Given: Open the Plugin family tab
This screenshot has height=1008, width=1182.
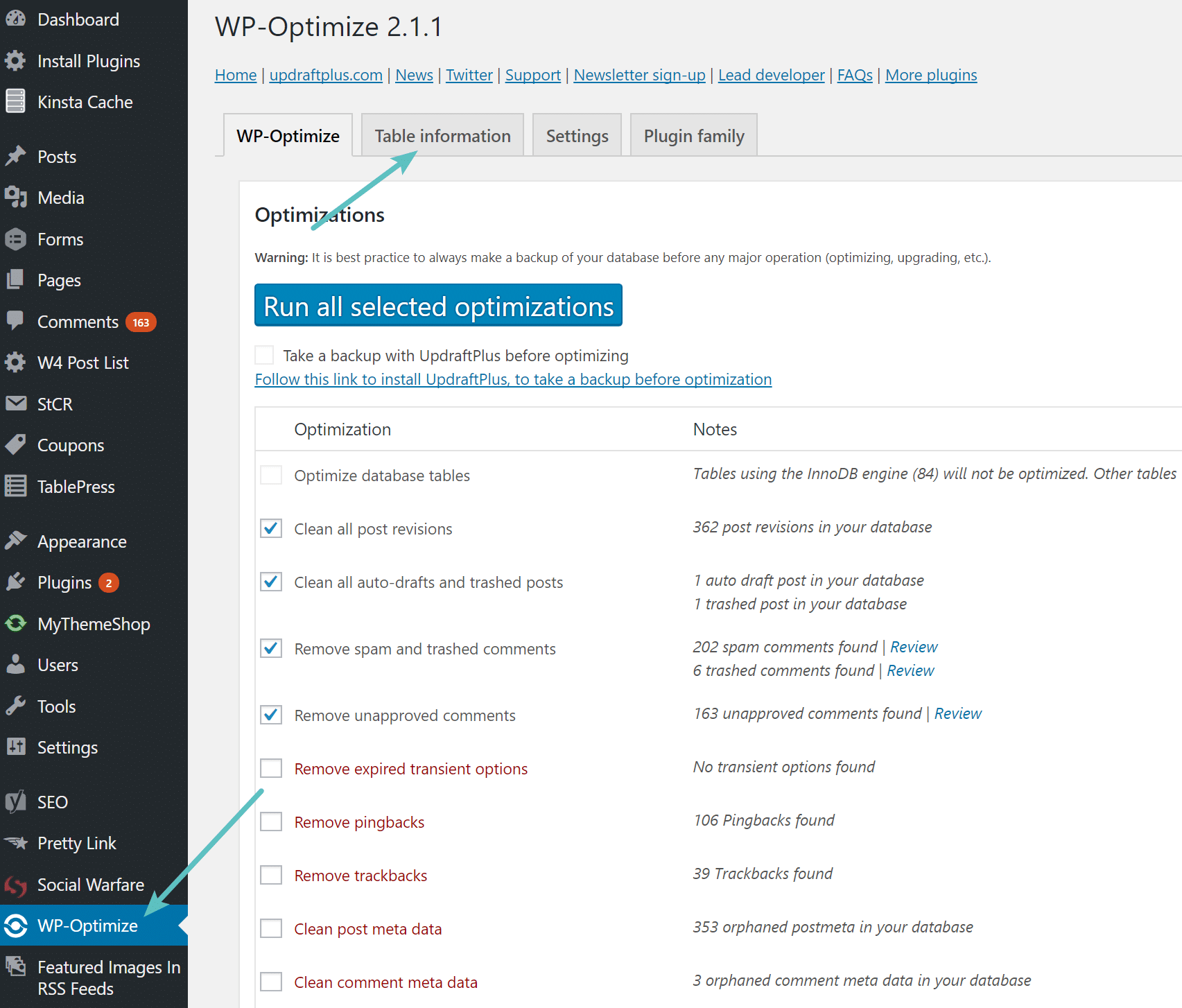Looking at the screenshot, I should pyautogui.click(x=694, y=135).
